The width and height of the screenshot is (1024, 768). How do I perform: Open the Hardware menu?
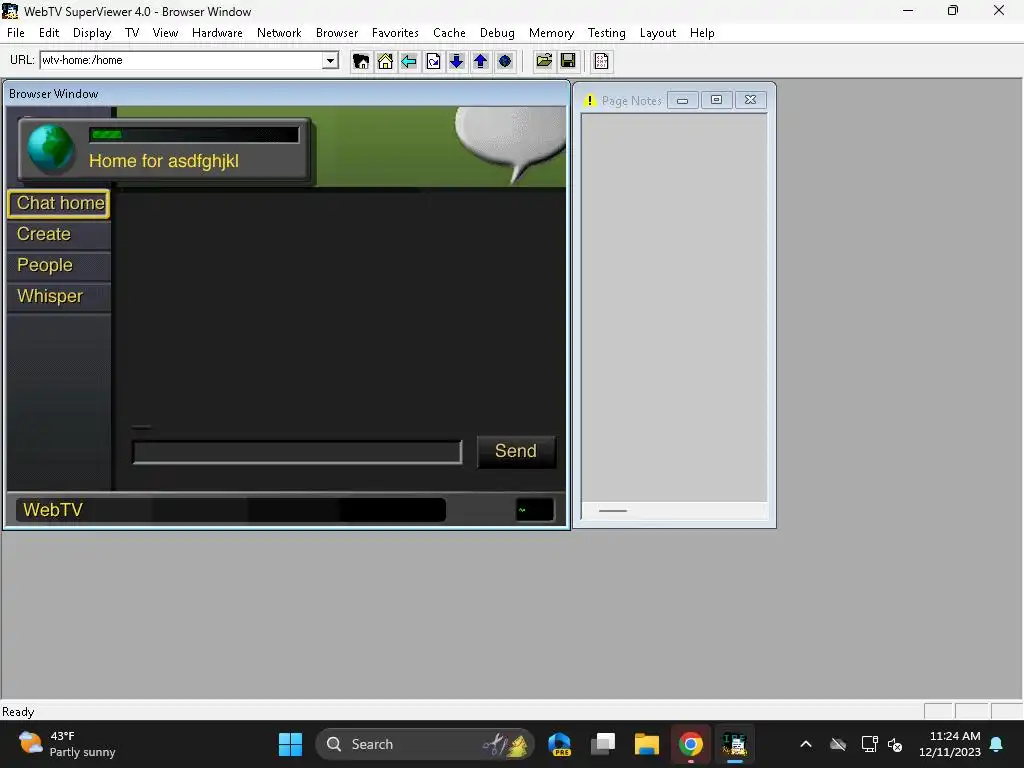[217, 33]
